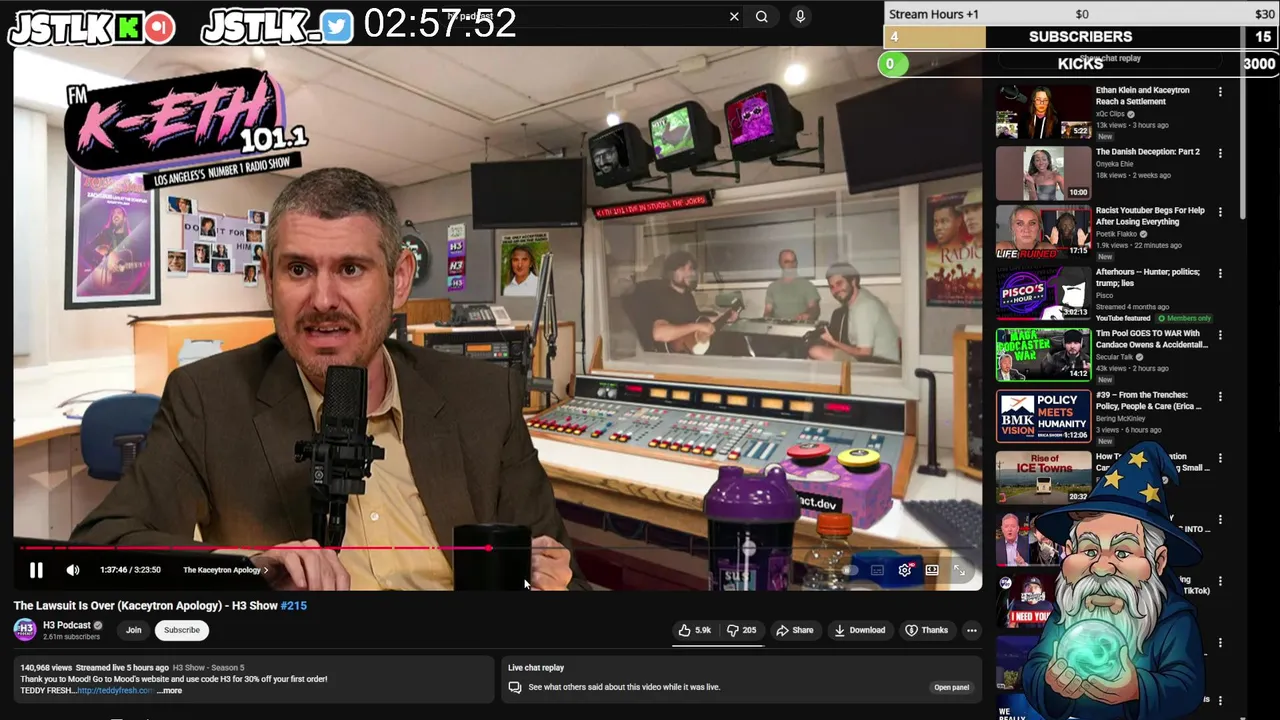The width and height of the screenshot is (1280, 720).
Task: Click the 'Rise of ICE Towns' thumbnail
Action: [x=1043, y=477]
